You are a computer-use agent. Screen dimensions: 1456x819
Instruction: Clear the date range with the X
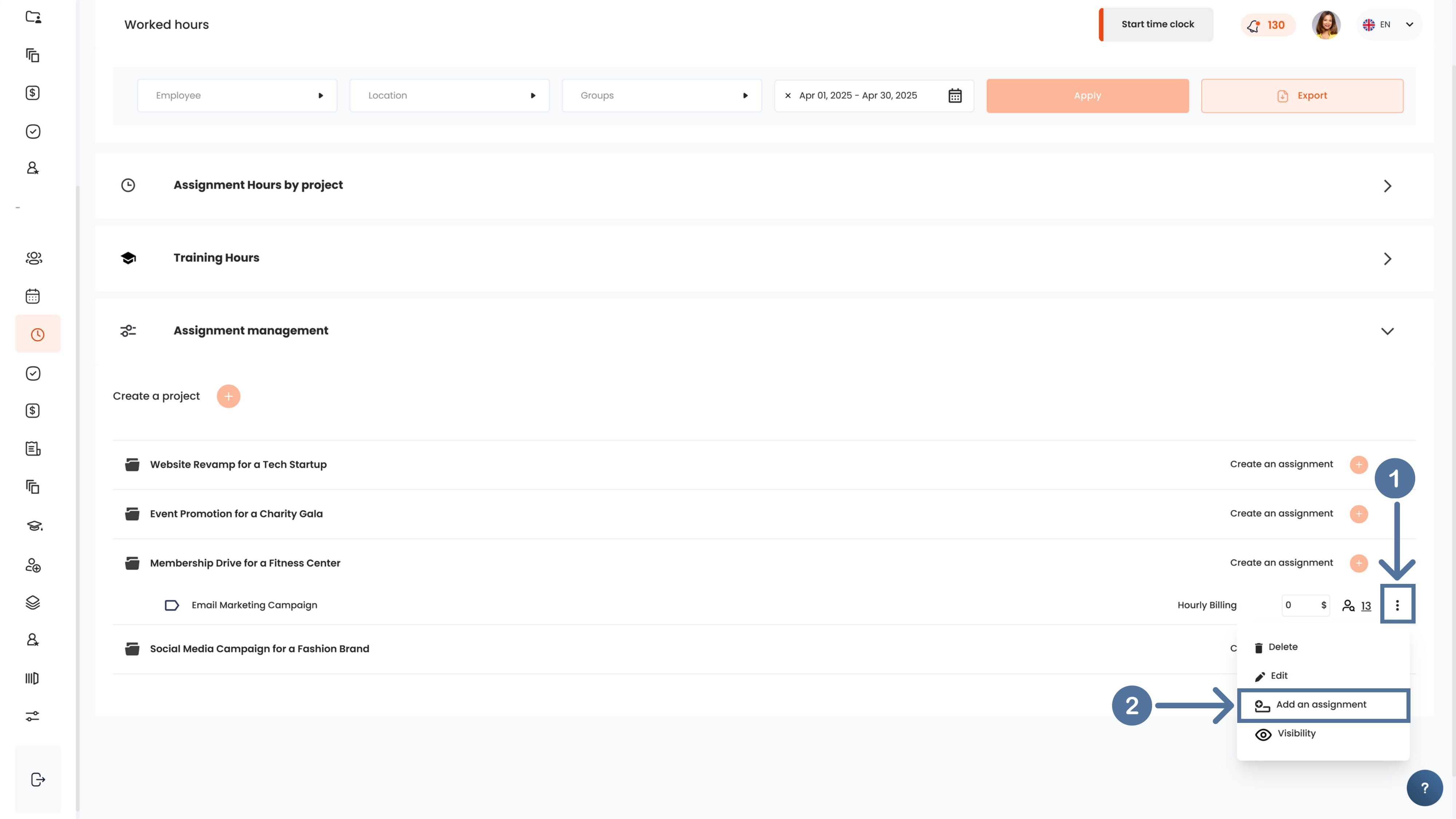coord(788,95)
